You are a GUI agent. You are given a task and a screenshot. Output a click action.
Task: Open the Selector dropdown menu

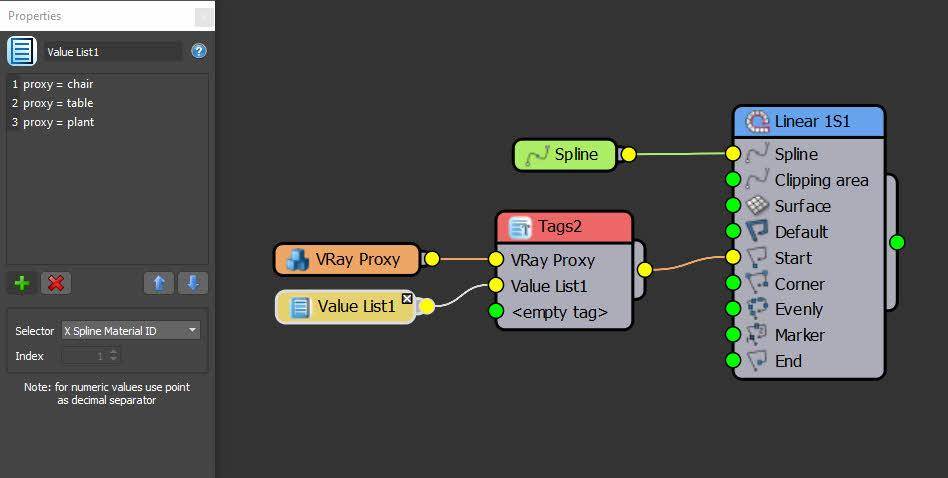(x=130, y=330)
